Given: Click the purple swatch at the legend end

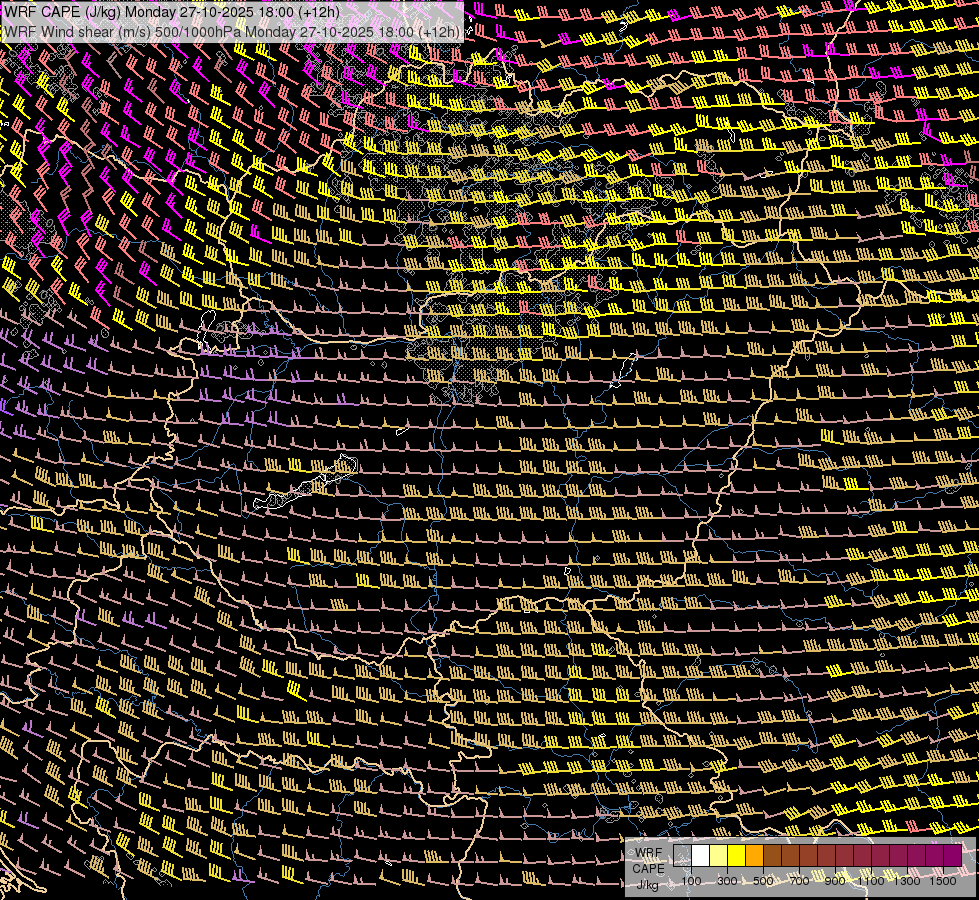Looking at the screenshot, I should tap(952, 855).
